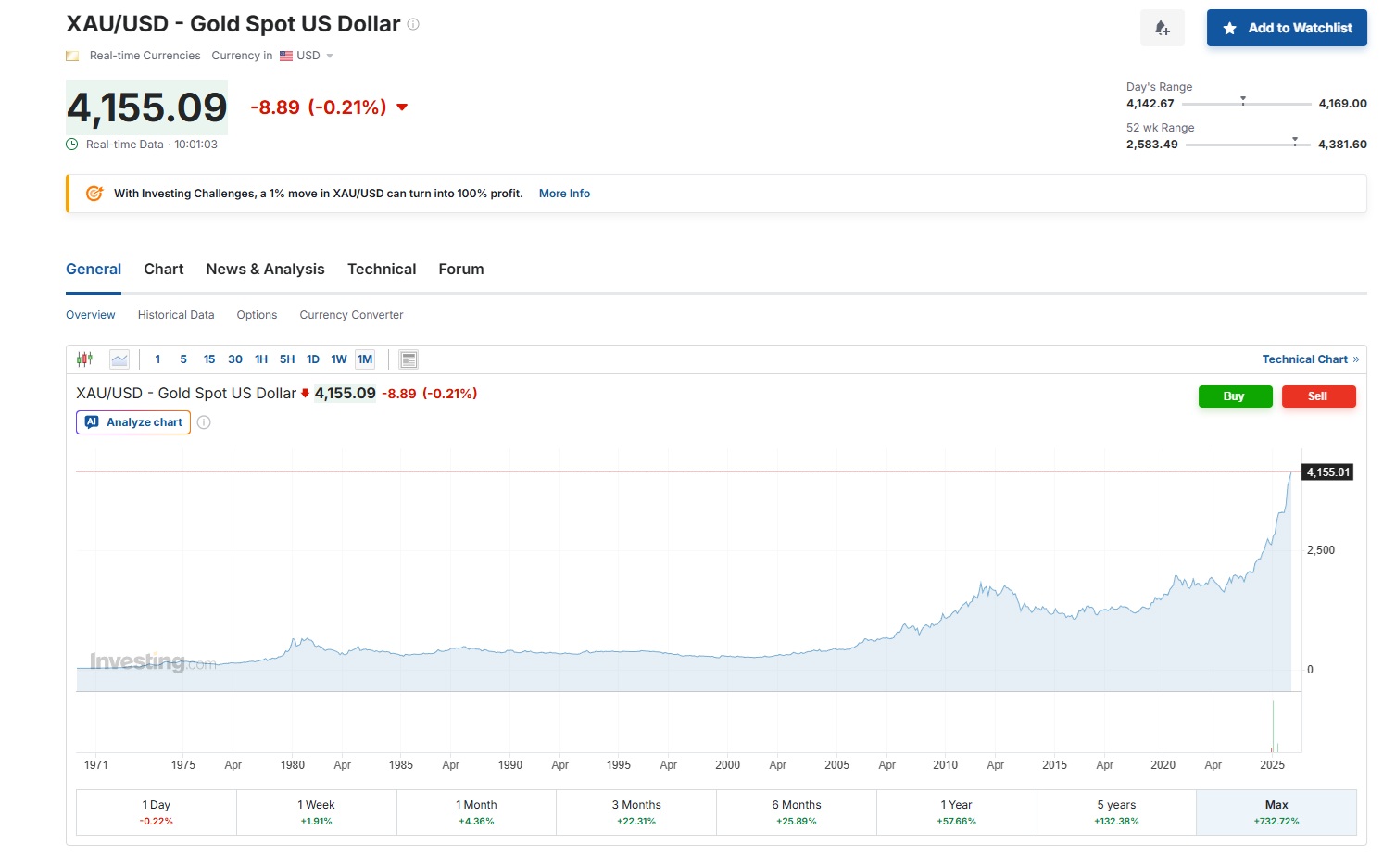Click the news overlay icon in chart toolbar

[409, 359]
